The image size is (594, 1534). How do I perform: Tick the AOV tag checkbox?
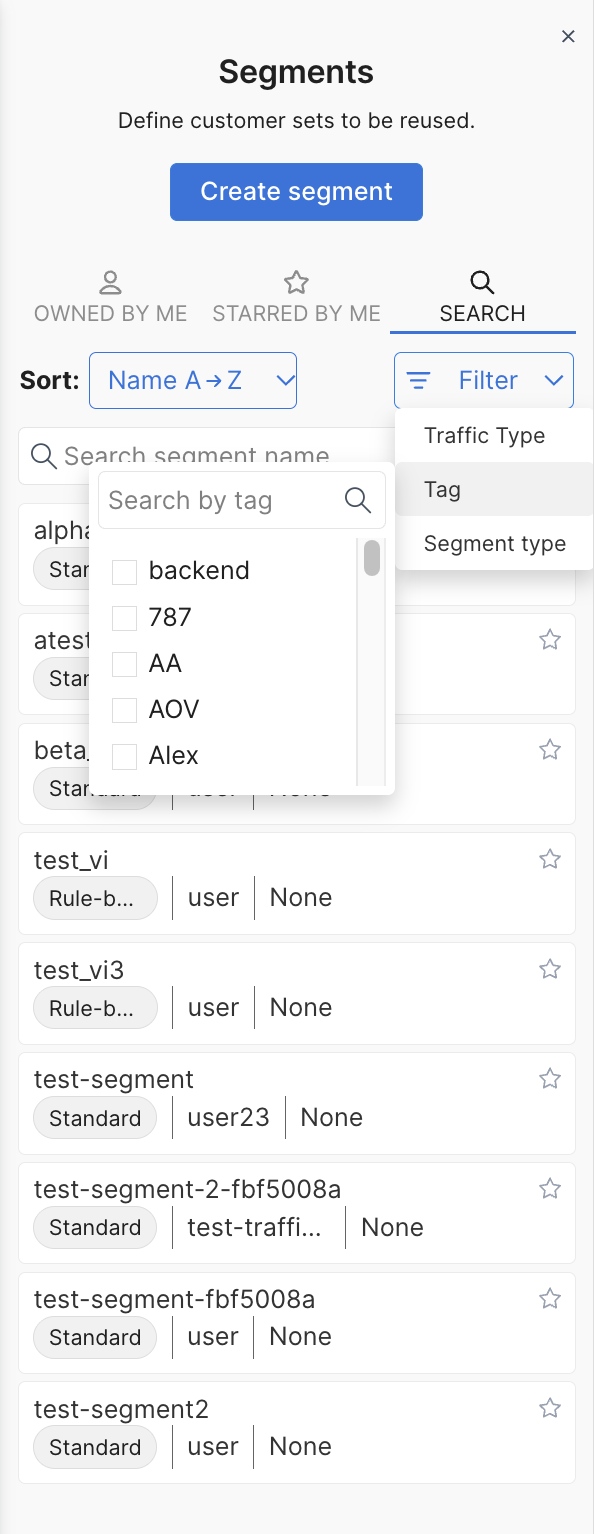124,710
